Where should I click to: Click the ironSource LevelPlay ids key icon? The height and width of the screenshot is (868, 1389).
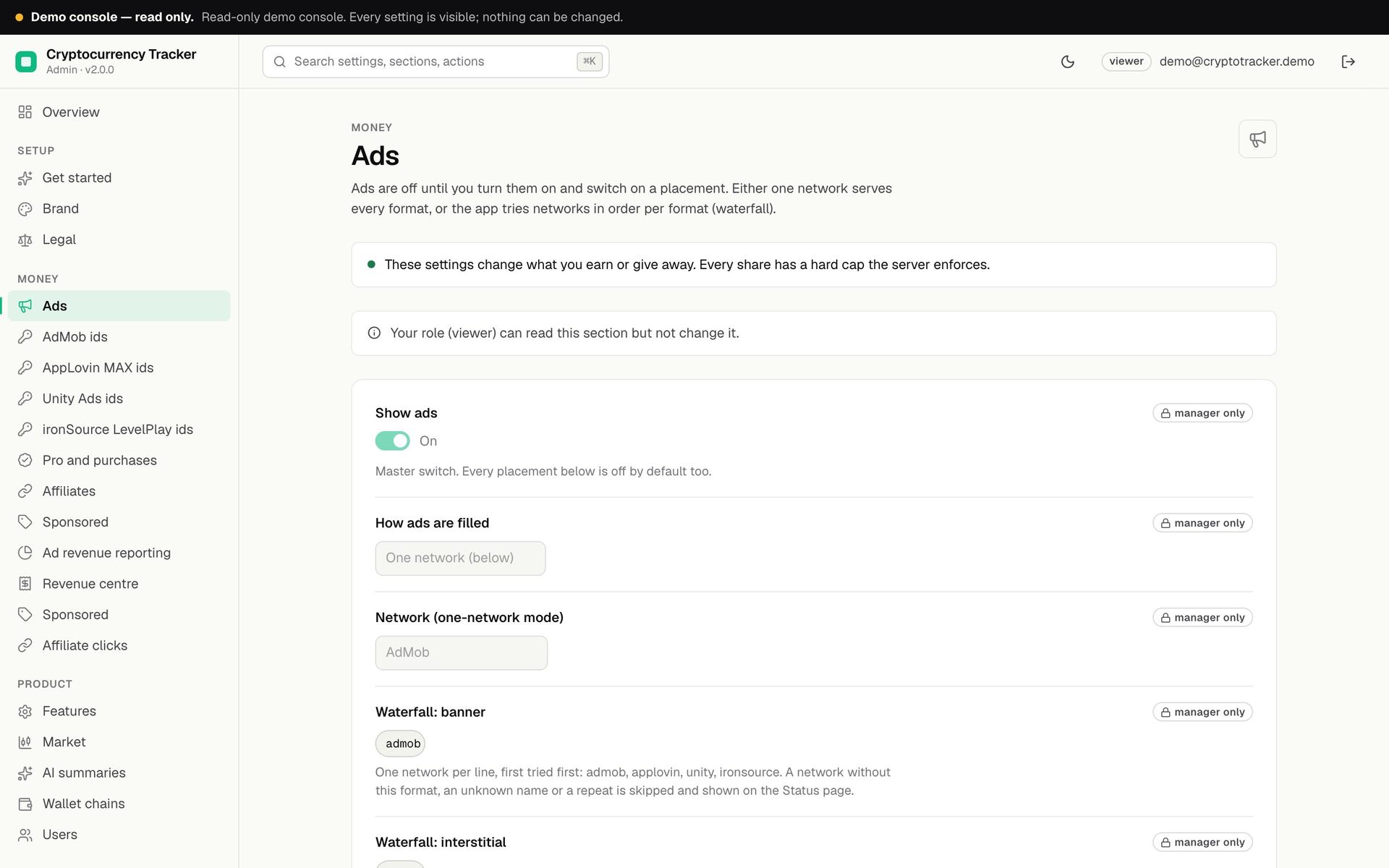[x=25, y=430]
